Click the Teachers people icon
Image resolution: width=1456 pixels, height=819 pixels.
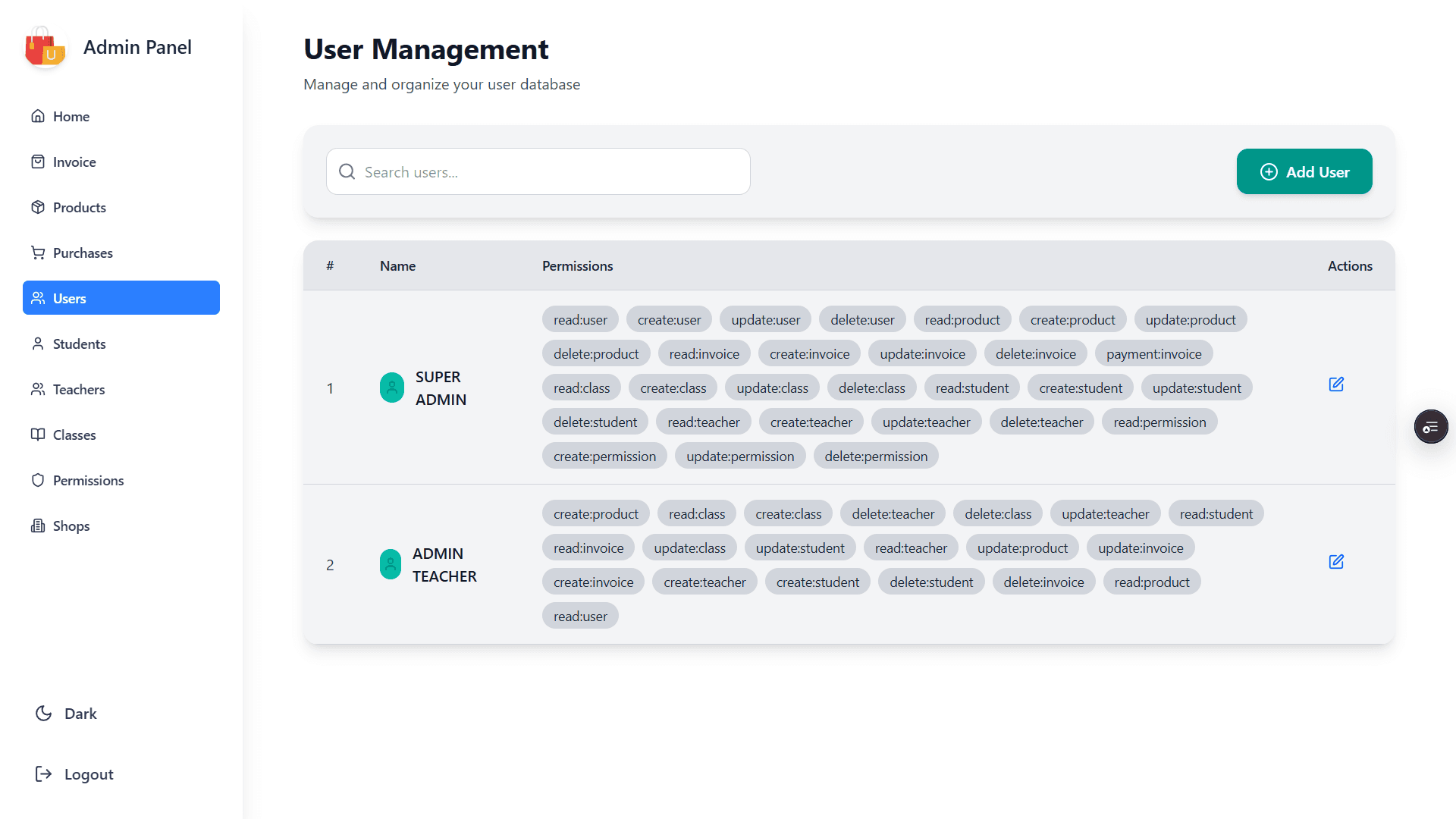(x=38, y=389)
